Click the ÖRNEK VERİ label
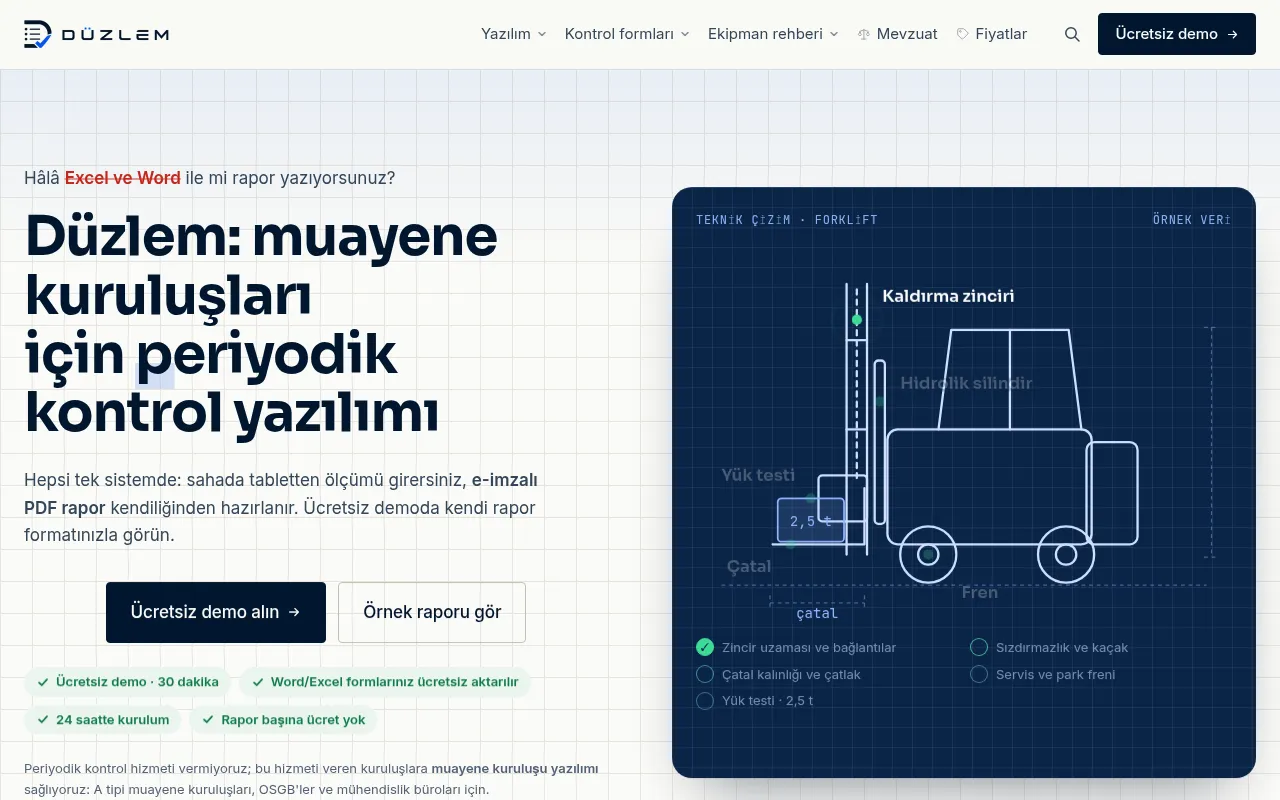This screenshot has width=1280, height=800. 1192,220
